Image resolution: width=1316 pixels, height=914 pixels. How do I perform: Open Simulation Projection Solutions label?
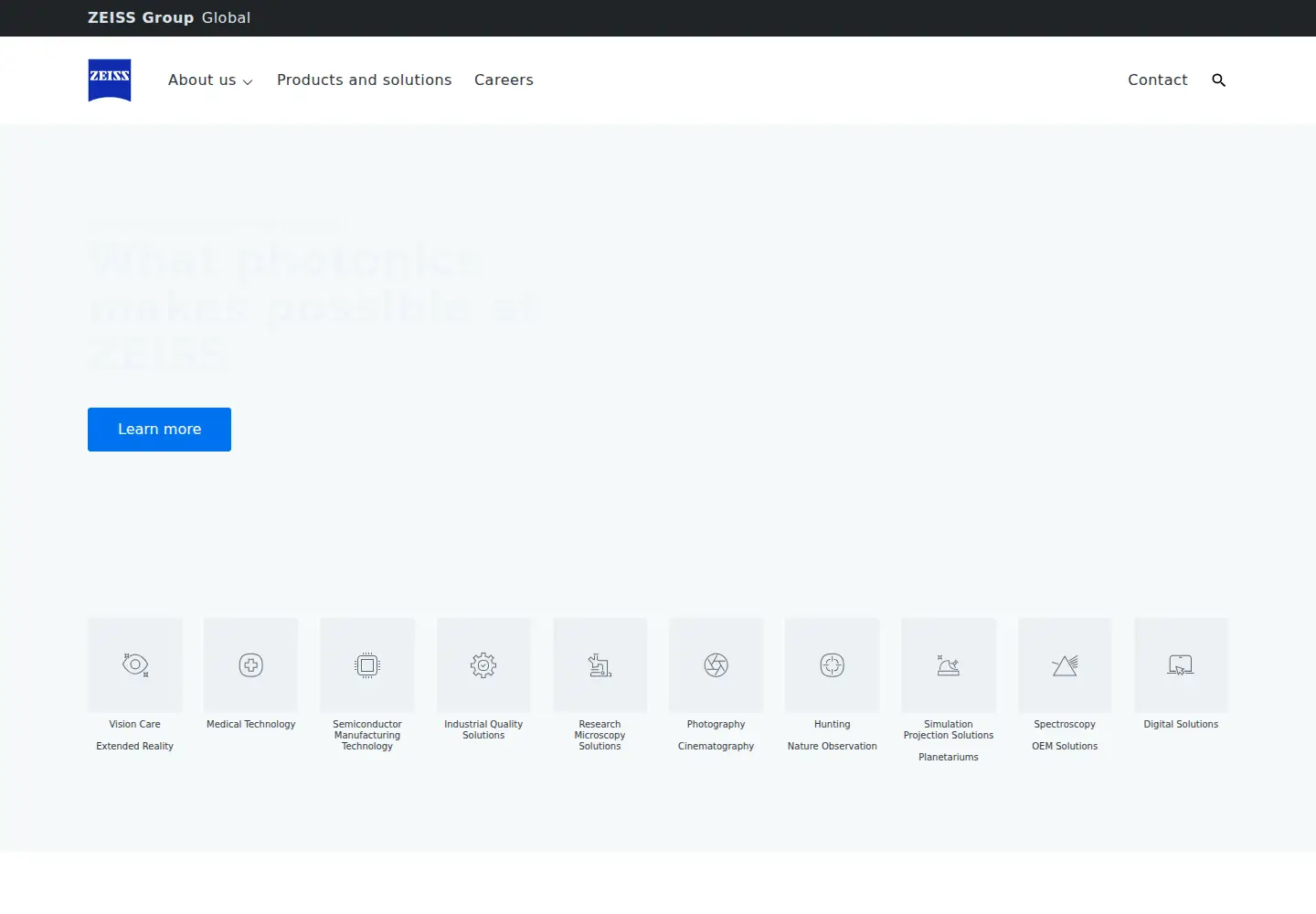(949, 729)
